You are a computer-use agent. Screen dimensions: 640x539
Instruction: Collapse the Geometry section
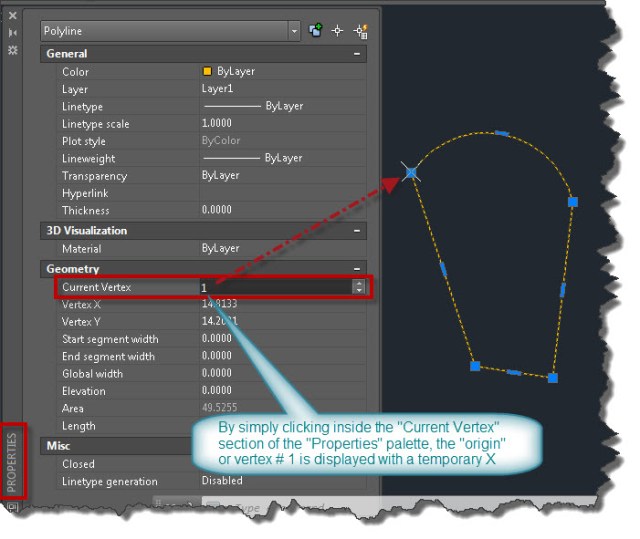tap(357, 269)
